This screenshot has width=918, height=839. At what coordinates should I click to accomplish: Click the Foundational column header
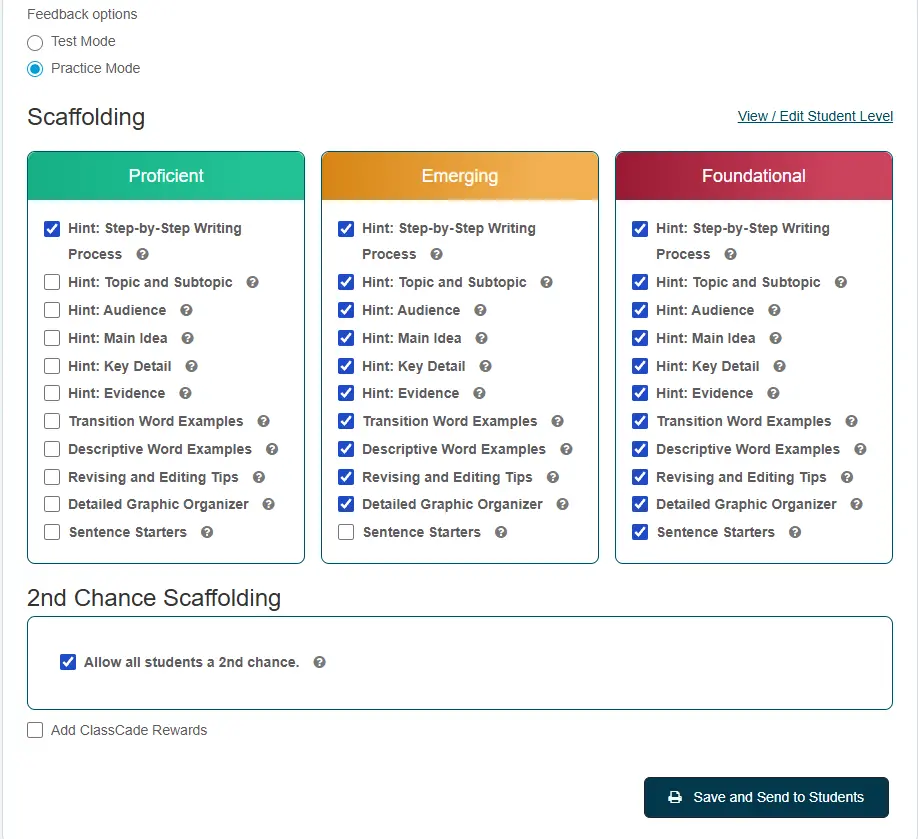753,176
